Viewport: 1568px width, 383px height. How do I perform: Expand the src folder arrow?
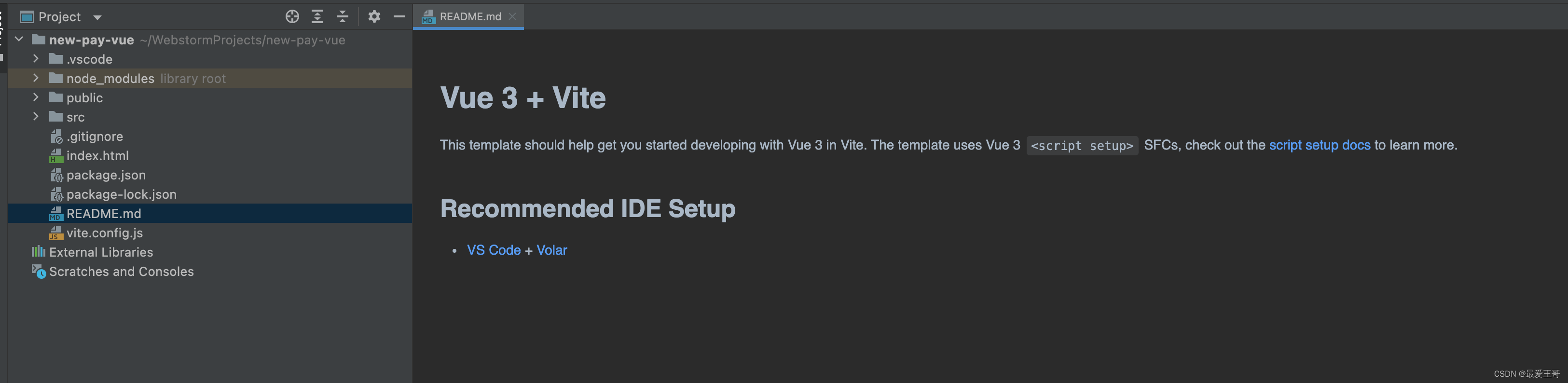[x=35, y=116]
